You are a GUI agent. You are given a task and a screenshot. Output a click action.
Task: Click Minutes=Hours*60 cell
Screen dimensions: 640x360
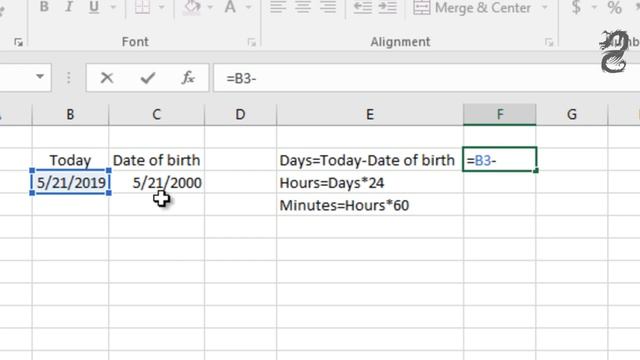(x=370, y=204)
